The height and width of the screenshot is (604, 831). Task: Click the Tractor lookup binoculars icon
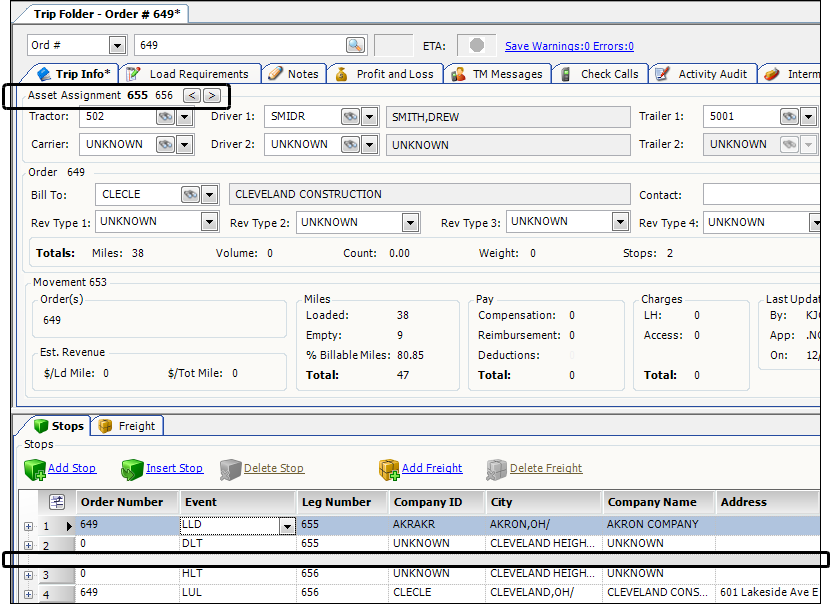point(165,117)
